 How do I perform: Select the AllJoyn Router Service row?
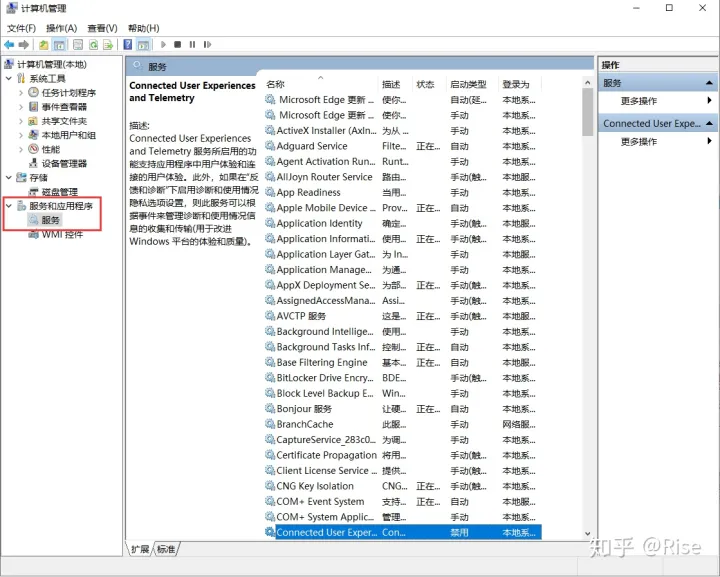point(403,177)
